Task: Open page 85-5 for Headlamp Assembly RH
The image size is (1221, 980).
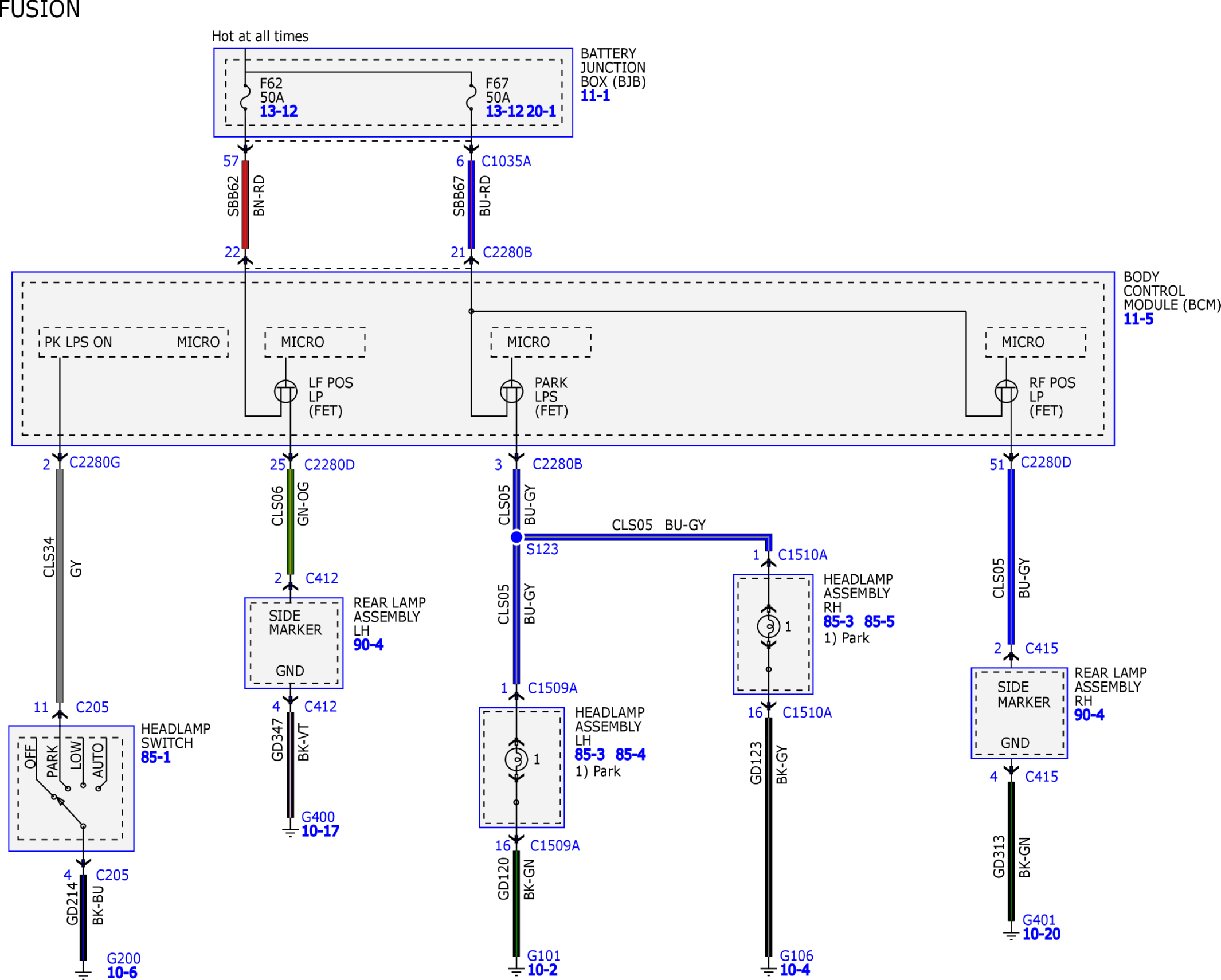Action: pos(879,621)
